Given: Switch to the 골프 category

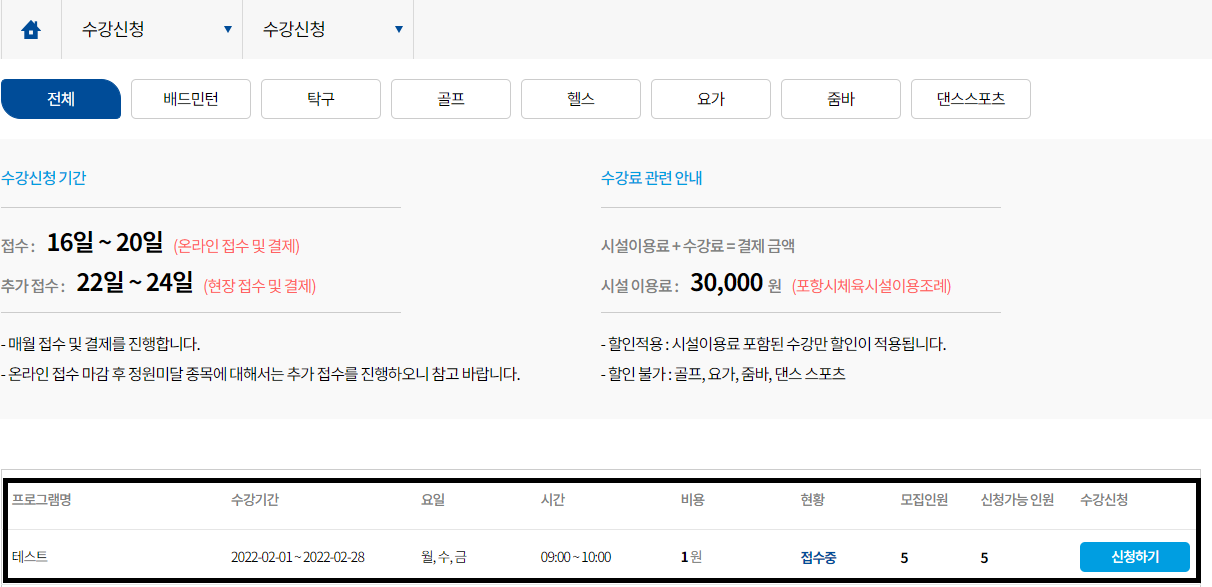Looking at the screenshot, I should [451, 99].
